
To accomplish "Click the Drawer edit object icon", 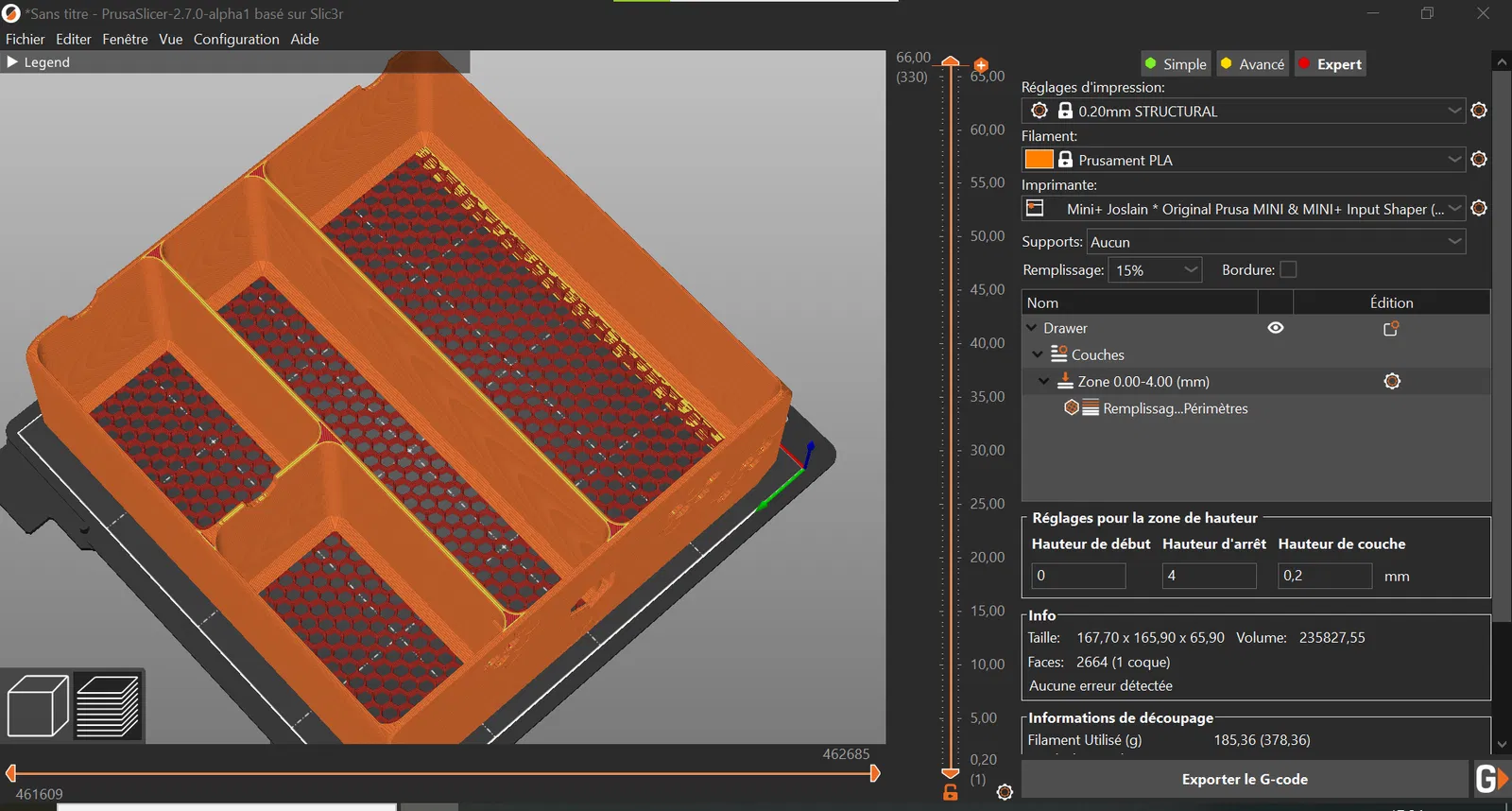I will [1391, 328].
